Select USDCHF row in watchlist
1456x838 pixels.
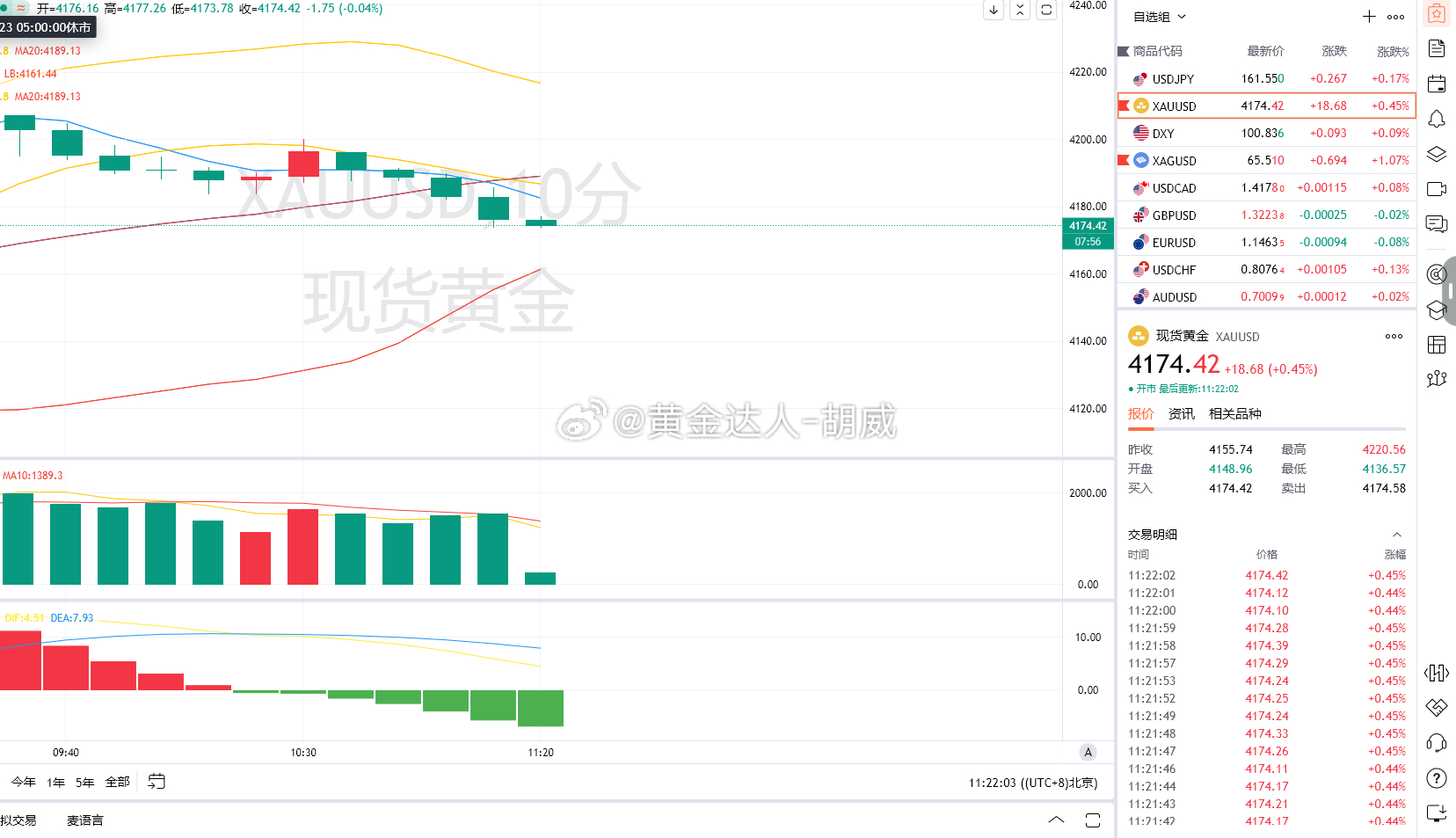(x=1266, y=269)
